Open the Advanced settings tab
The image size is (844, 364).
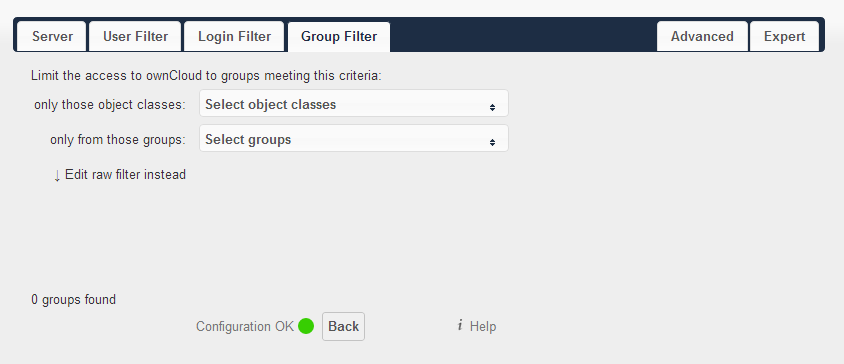tap(702, 37)
